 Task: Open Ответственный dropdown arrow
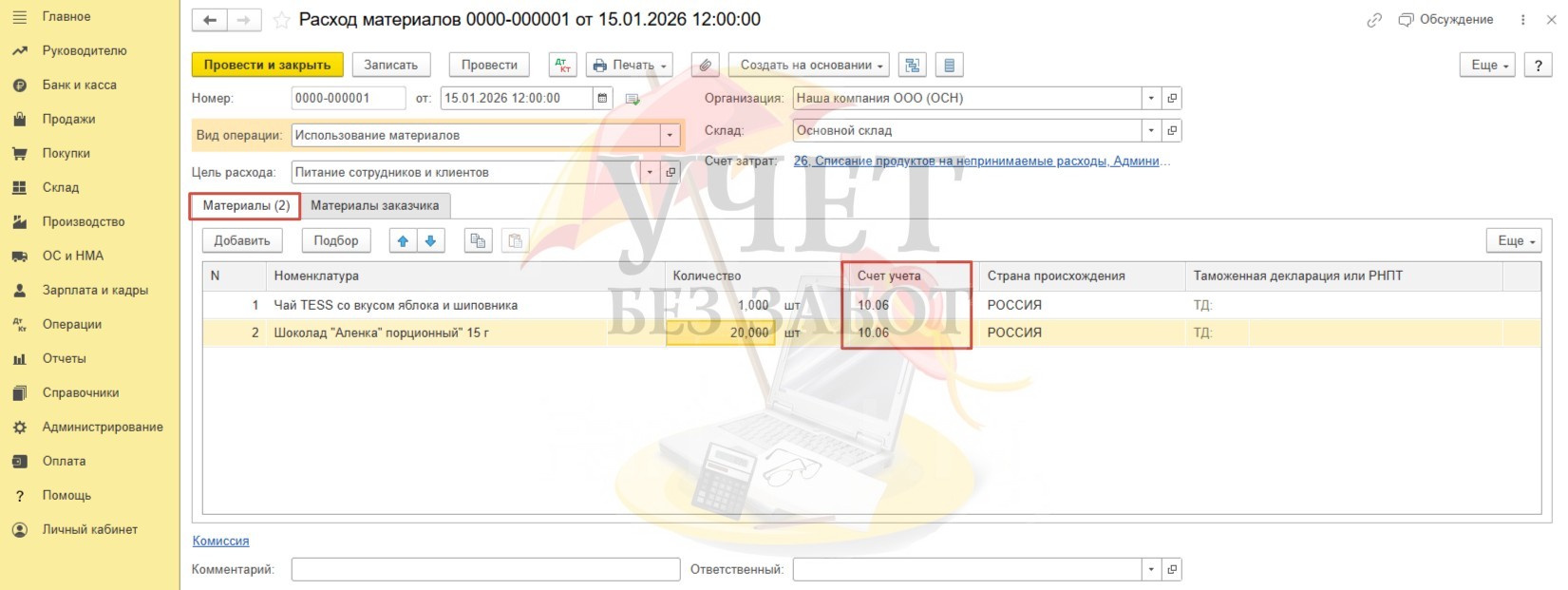tap(1151, 569)
